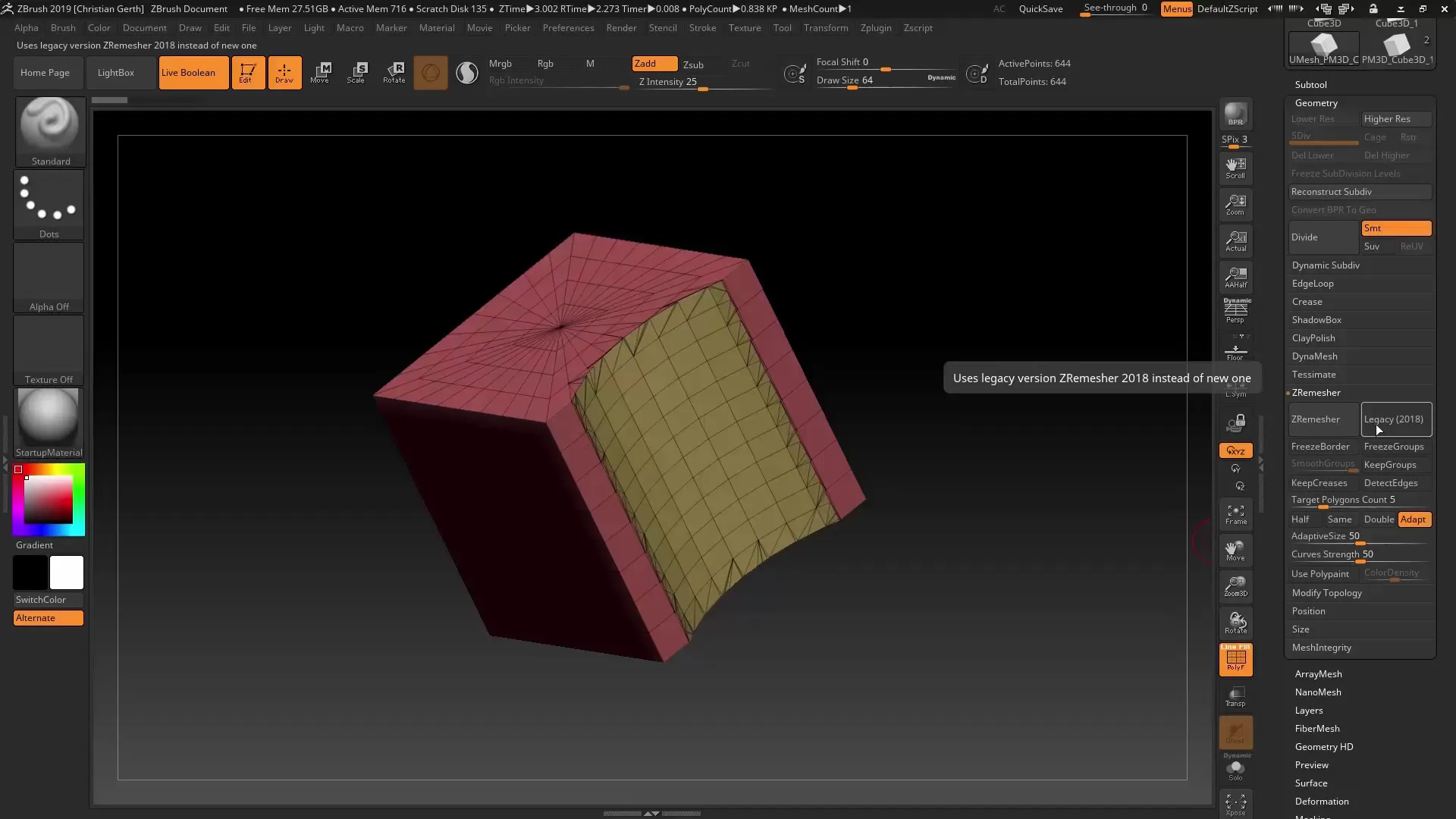
Task: Click the Scroll canvas icon
Action: 1235,168
